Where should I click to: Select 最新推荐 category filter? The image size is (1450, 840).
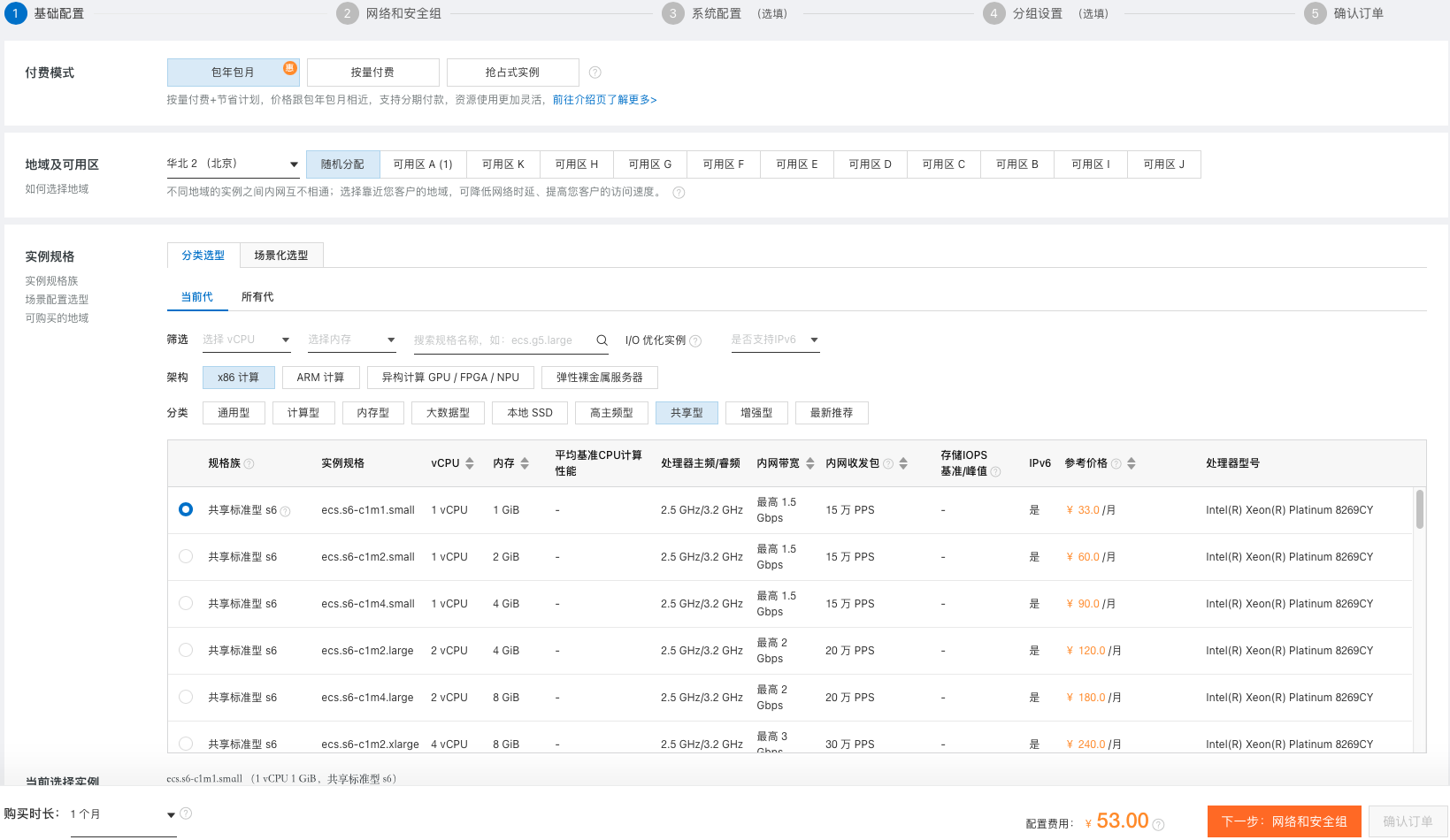[x=832, y=413]
